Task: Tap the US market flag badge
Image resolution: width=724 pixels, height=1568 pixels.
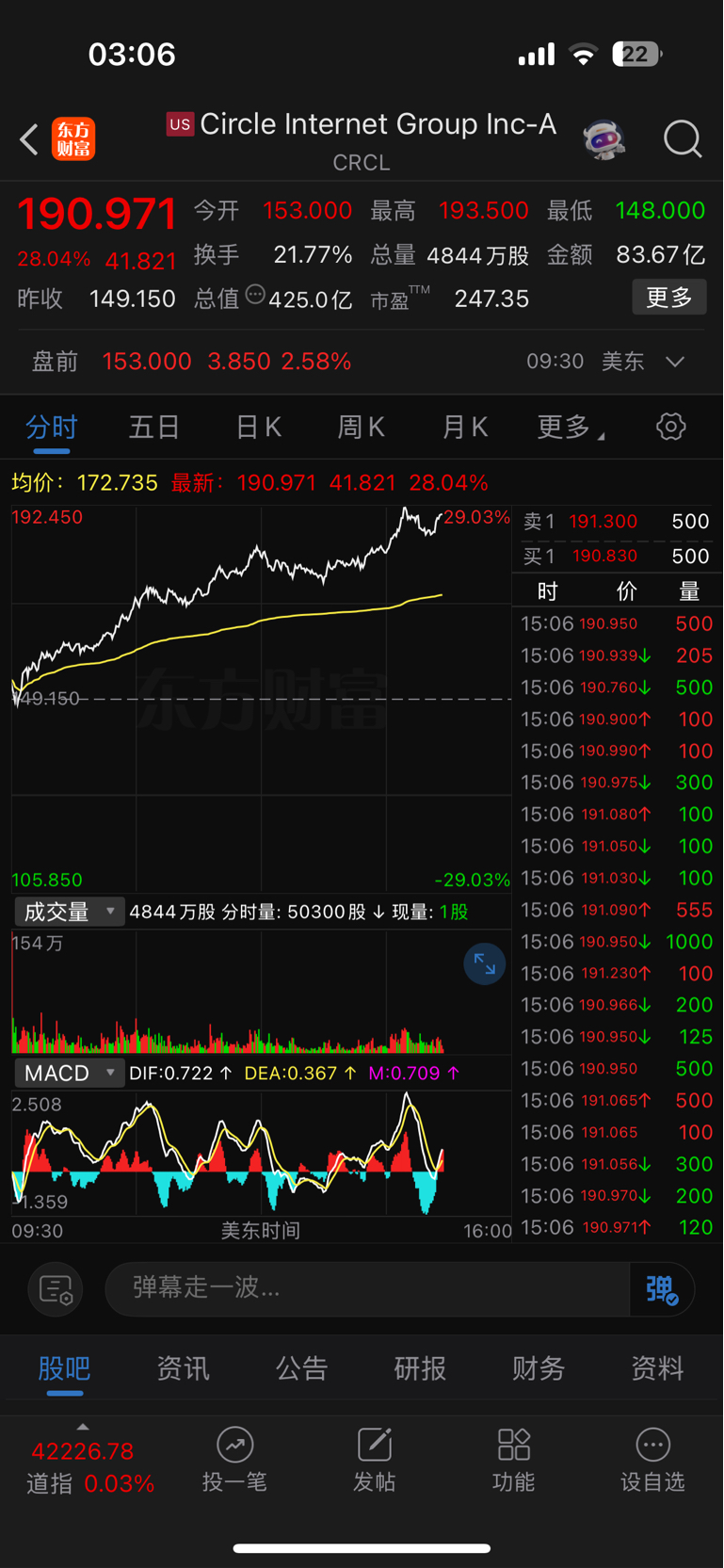Action: pos(180,124)
